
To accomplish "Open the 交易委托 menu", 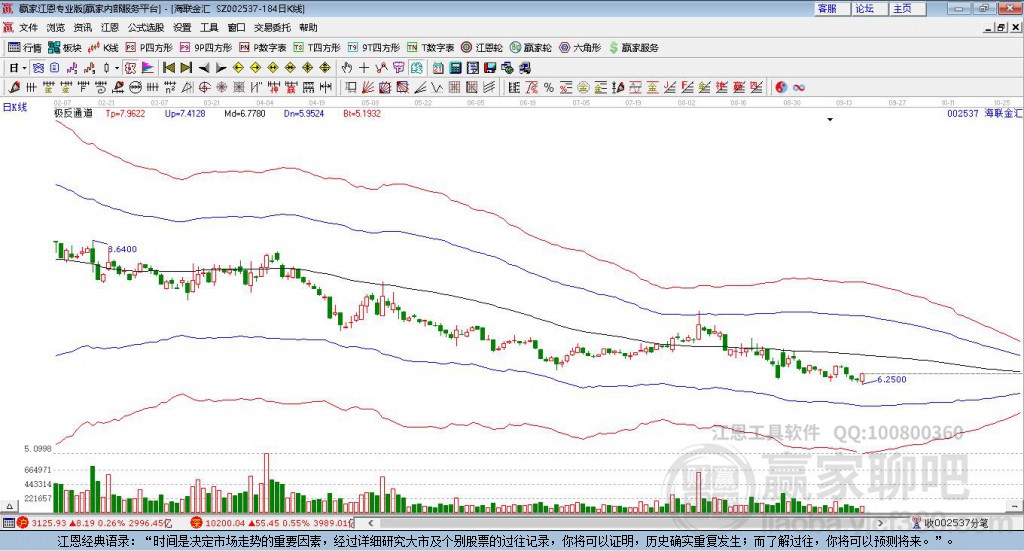I will pos(272,27).
